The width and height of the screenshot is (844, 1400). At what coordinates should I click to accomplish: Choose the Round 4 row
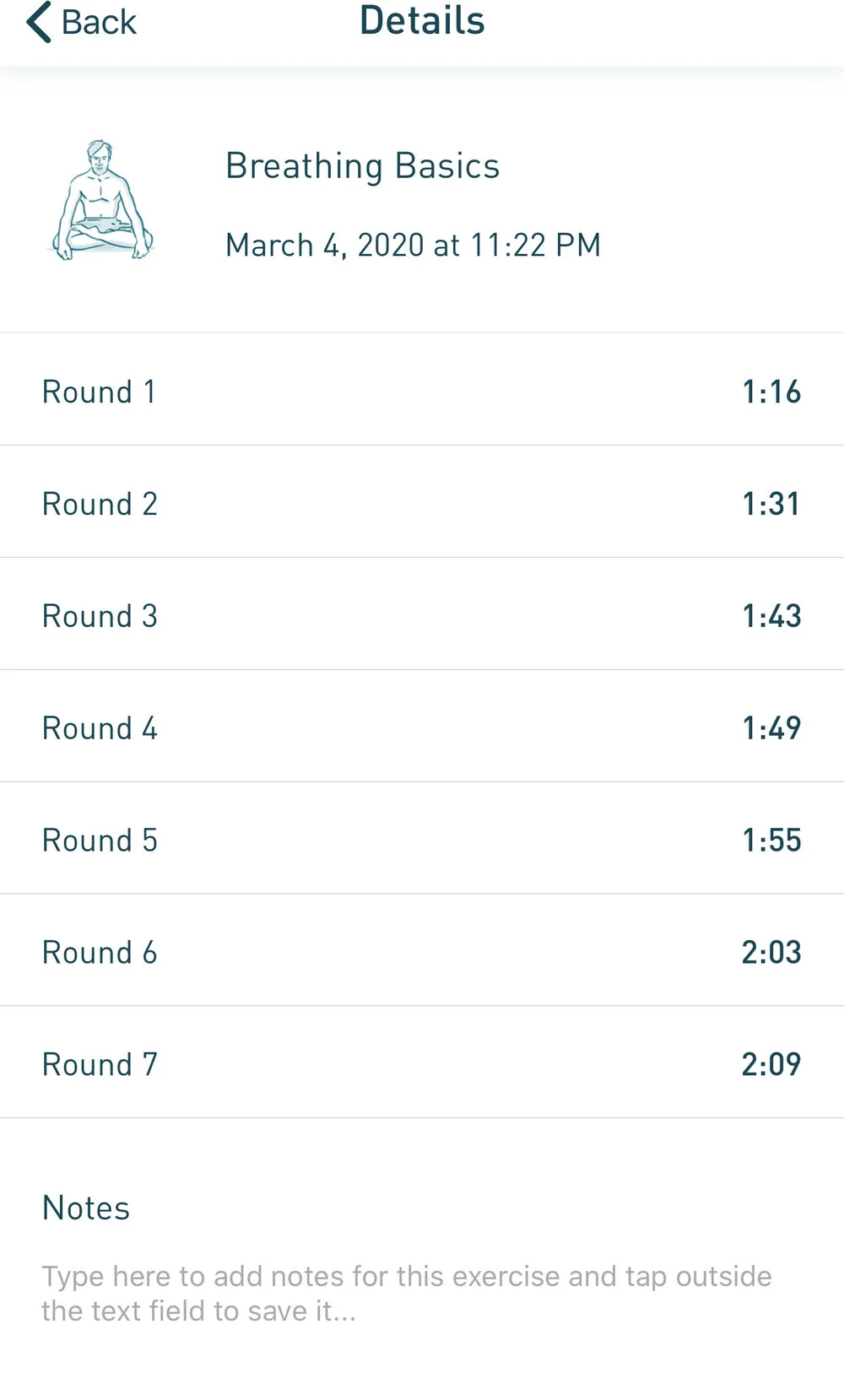tap(422, 727)
